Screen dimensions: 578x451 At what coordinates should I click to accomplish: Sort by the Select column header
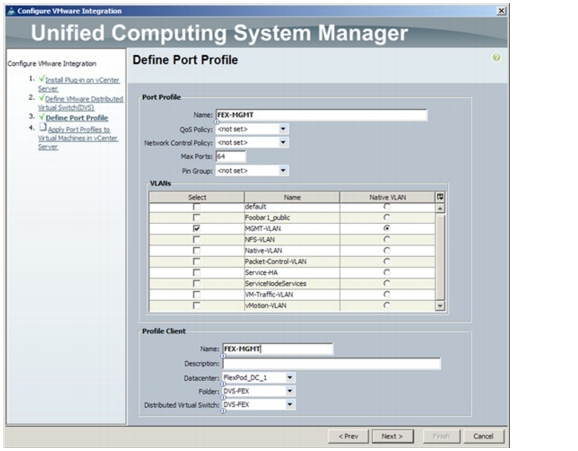[197, 197]
